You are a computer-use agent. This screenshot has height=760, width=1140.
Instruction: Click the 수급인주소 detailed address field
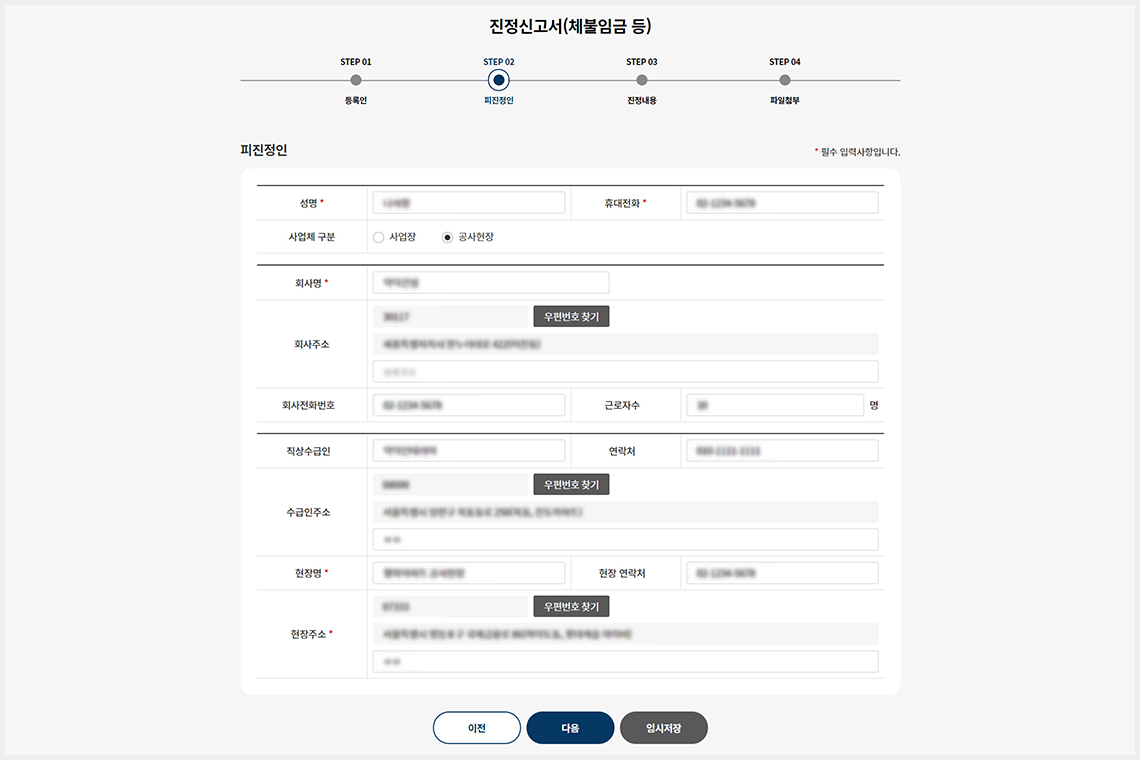click(625, 540)
